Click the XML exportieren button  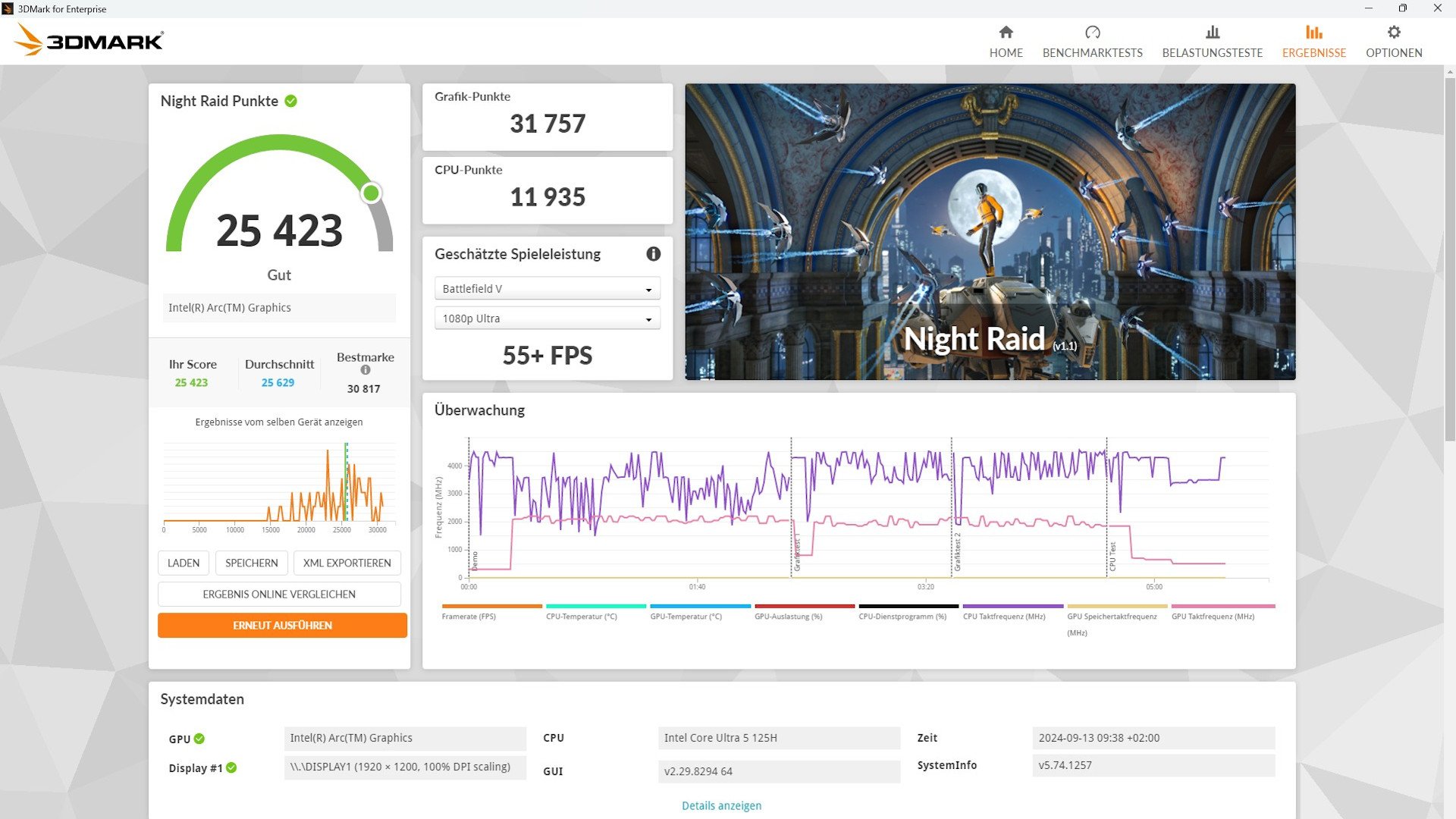click(347, 563)
